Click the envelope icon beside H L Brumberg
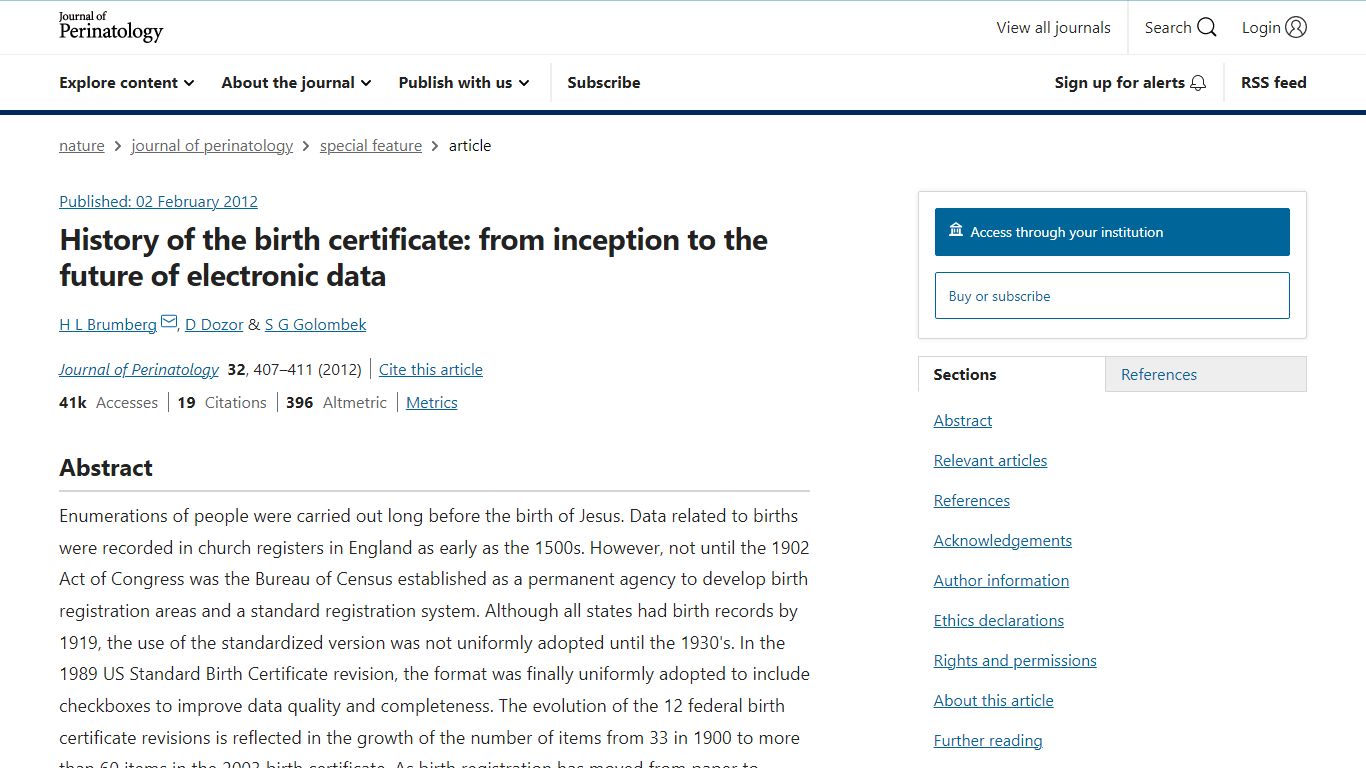The height and width of the screenshot is (768, 1366). pos(169,322)
